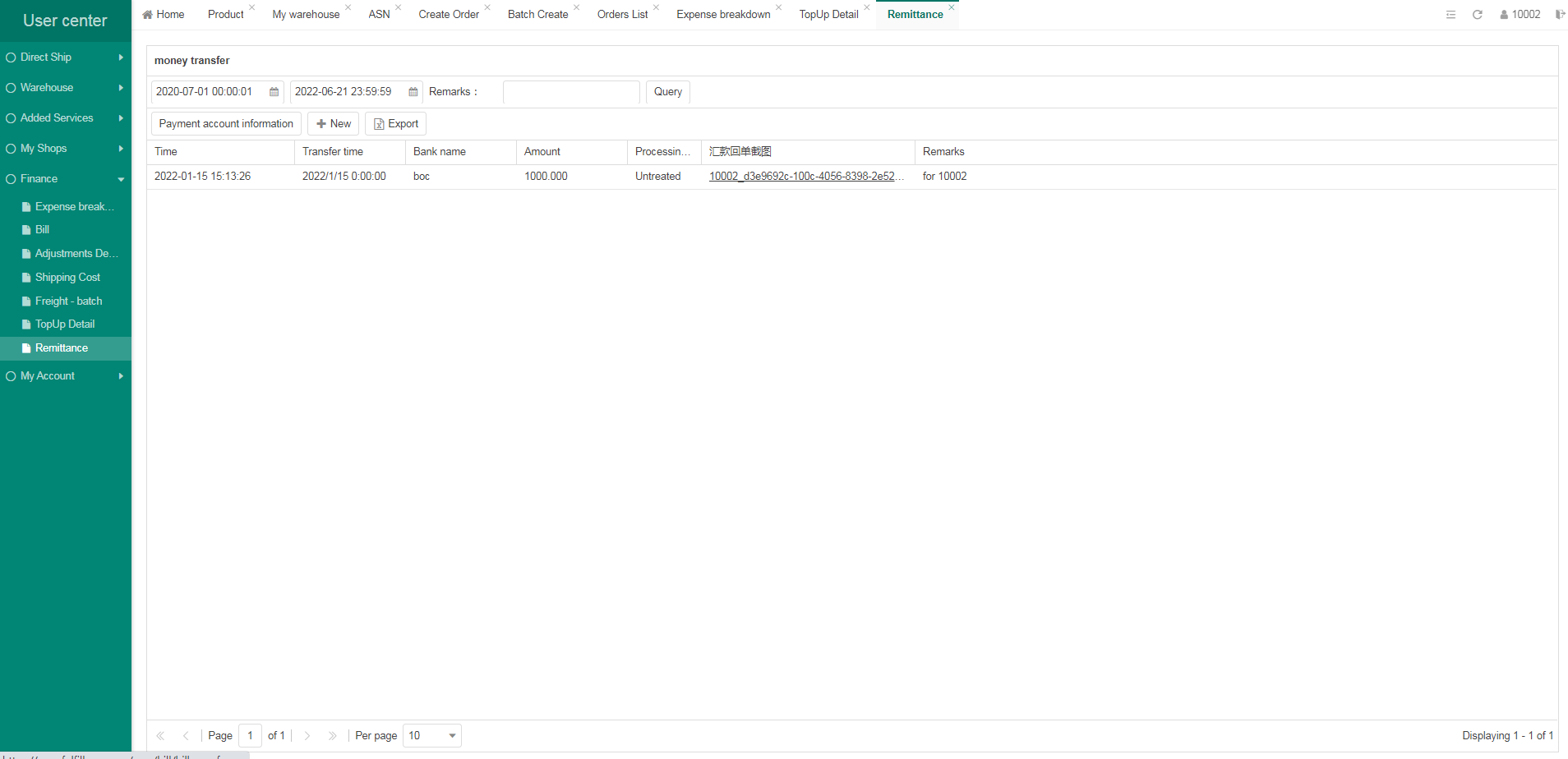Switch to the ASN tab
1568x759 pixels.
[379, 15]
